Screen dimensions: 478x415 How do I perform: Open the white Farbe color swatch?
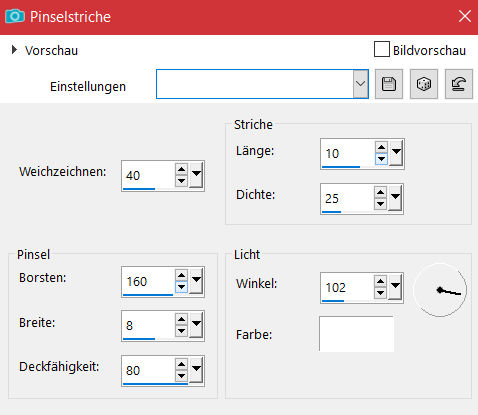(356, 334)
